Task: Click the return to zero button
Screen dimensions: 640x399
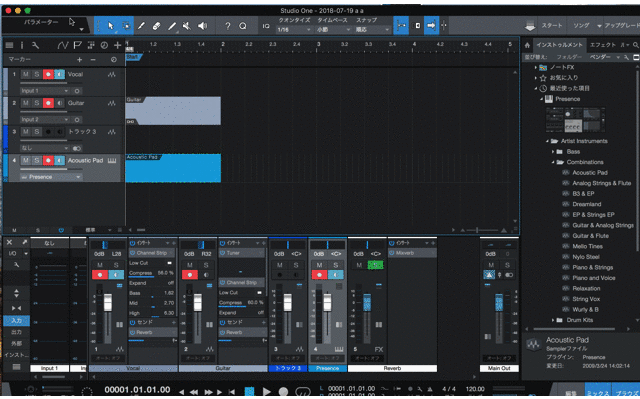Action: [231, 392]
